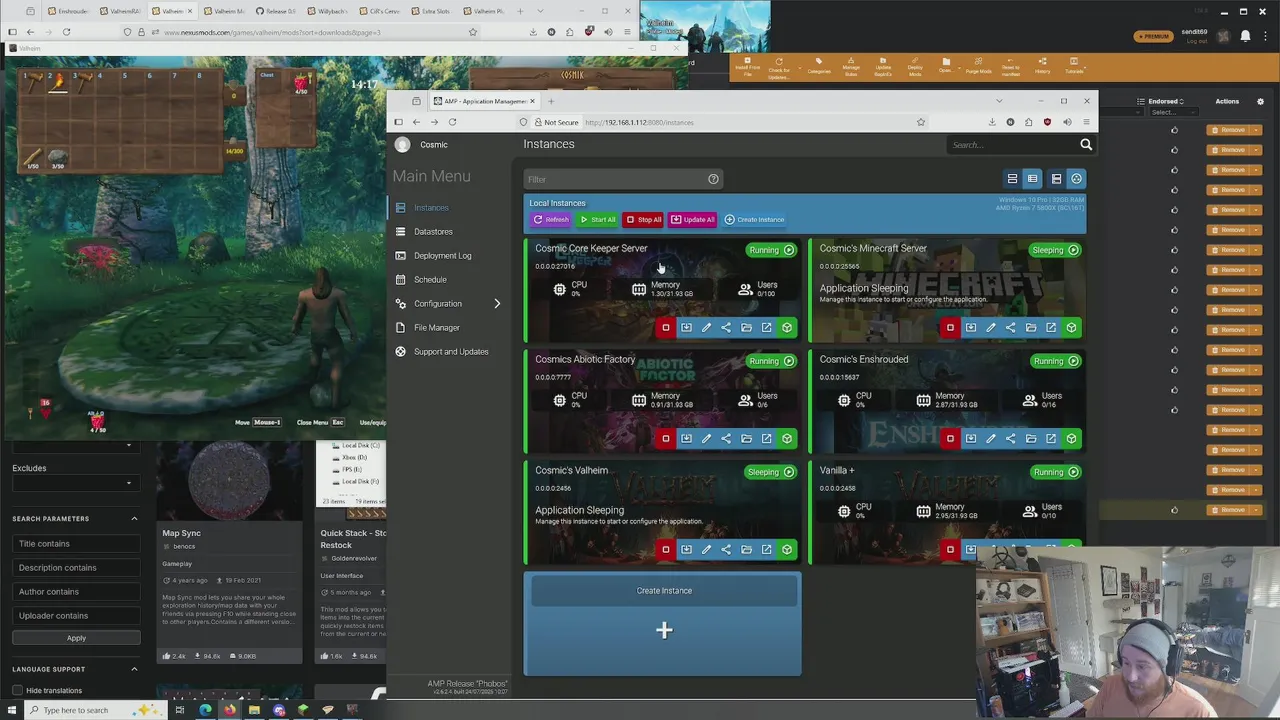This screenshot has height=720, width=1280.
Task: Click Create Instance button in Local Instances bar
Action: pyautogui.click(x=754, y=220)
